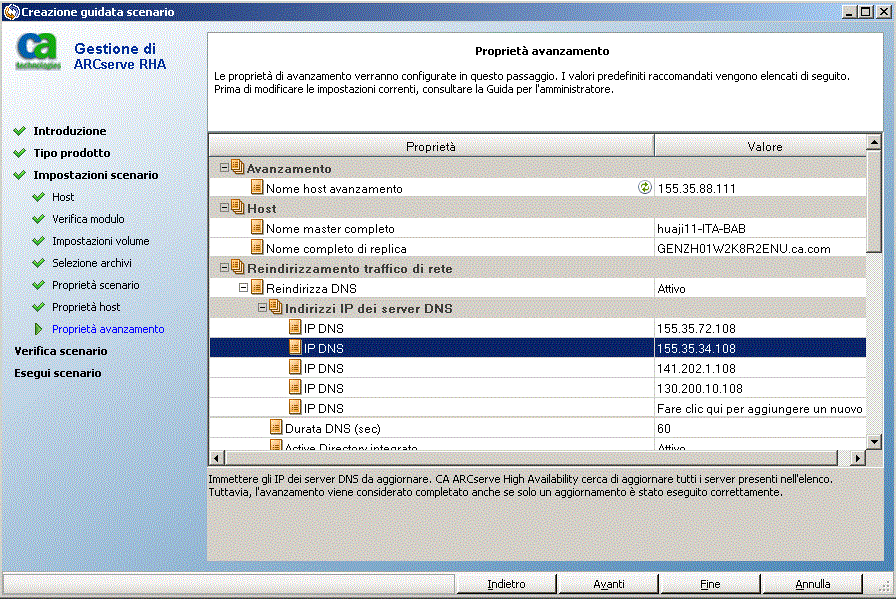Click the green refresh icon next to 155.35.88.111
Viewport: 896px width, 602px height.
click(645, 187)
